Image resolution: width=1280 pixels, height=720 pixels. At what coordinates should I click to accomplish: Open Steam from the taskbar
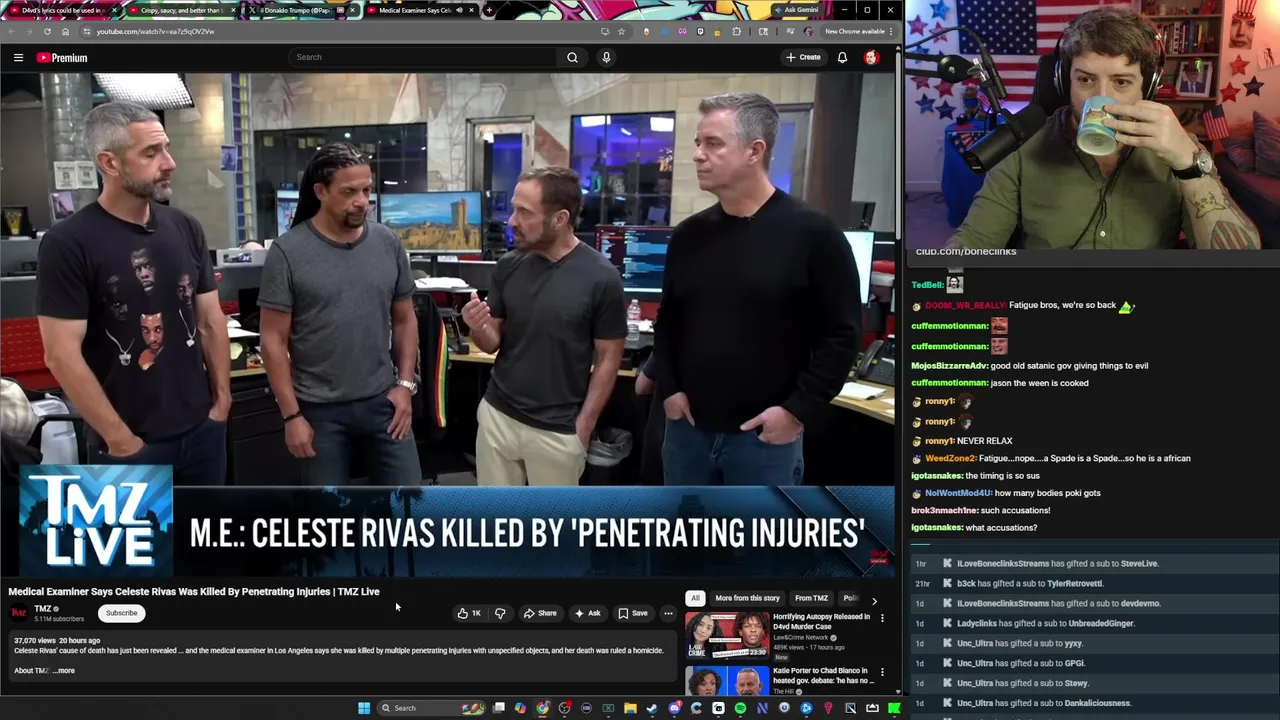point(652,708)
